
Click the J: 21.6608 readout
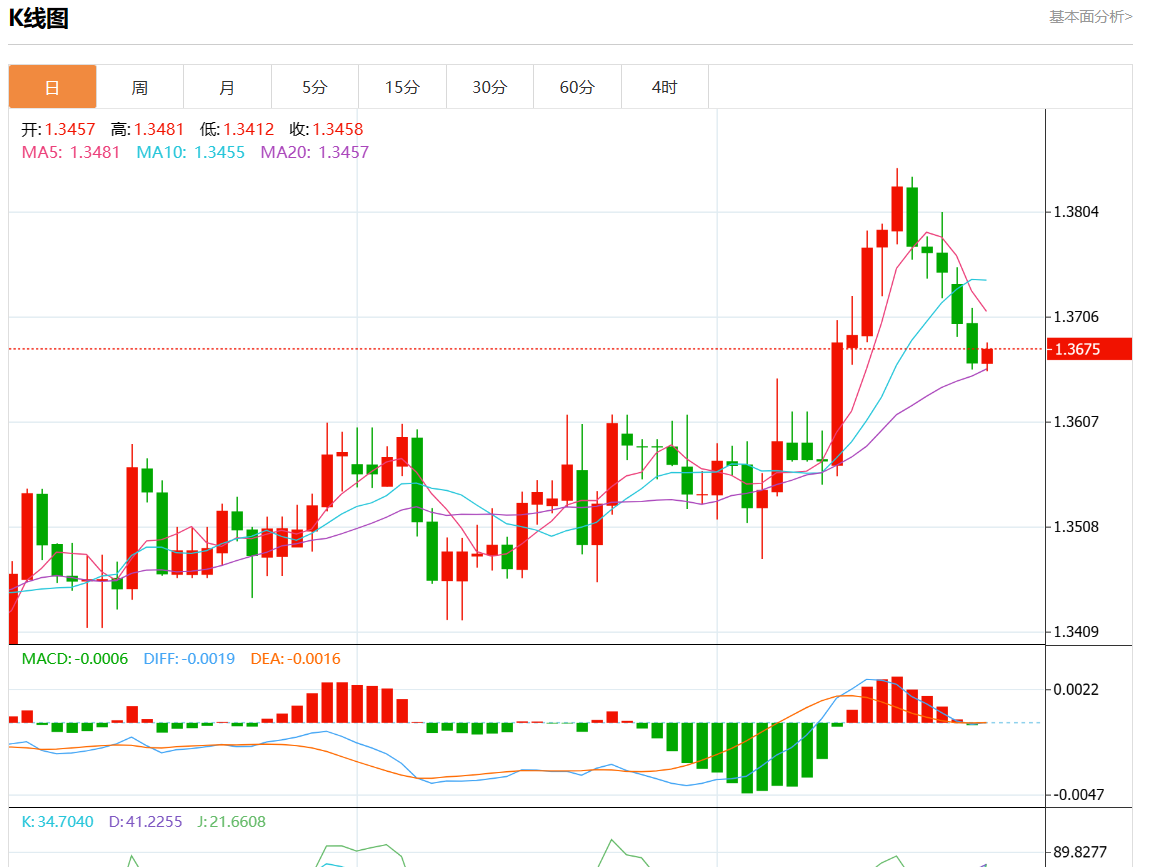(x=231, y=821)
